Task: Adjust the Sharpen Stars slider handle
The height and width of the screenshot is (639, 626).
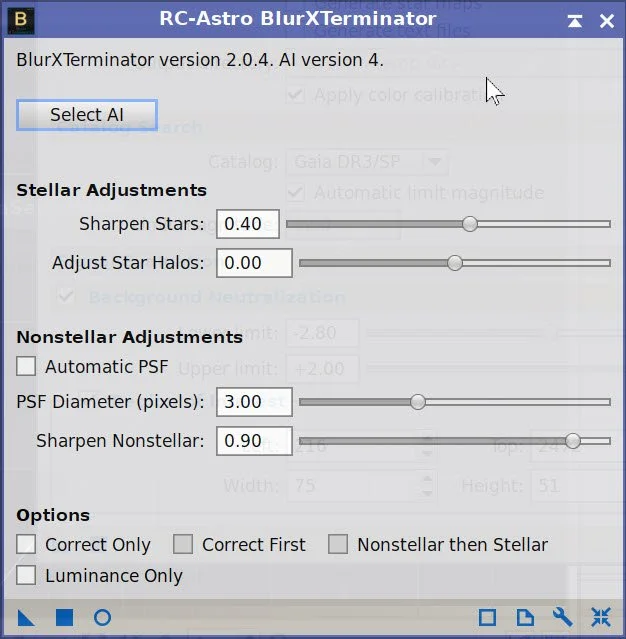Action: click(x=470, y=224)
